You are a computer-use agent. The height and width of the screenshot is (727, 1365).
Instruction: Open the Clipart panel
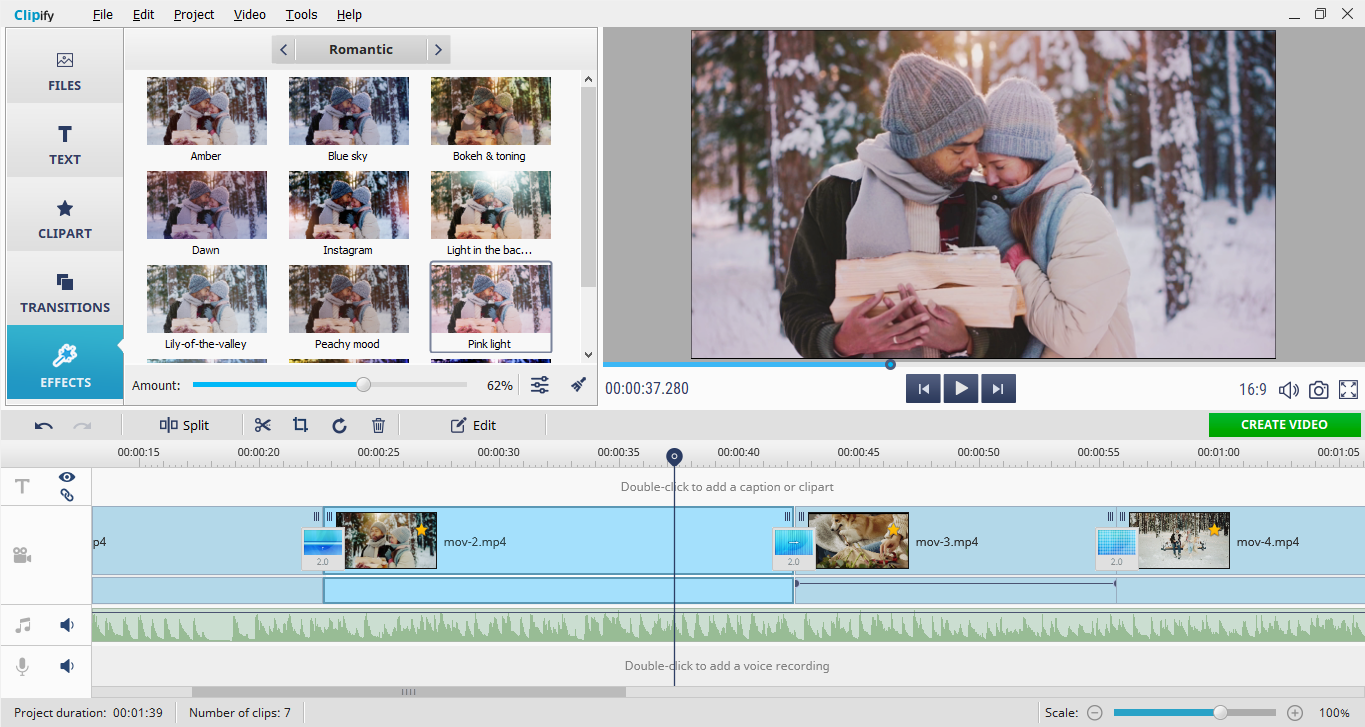click(x=65, y=215)
